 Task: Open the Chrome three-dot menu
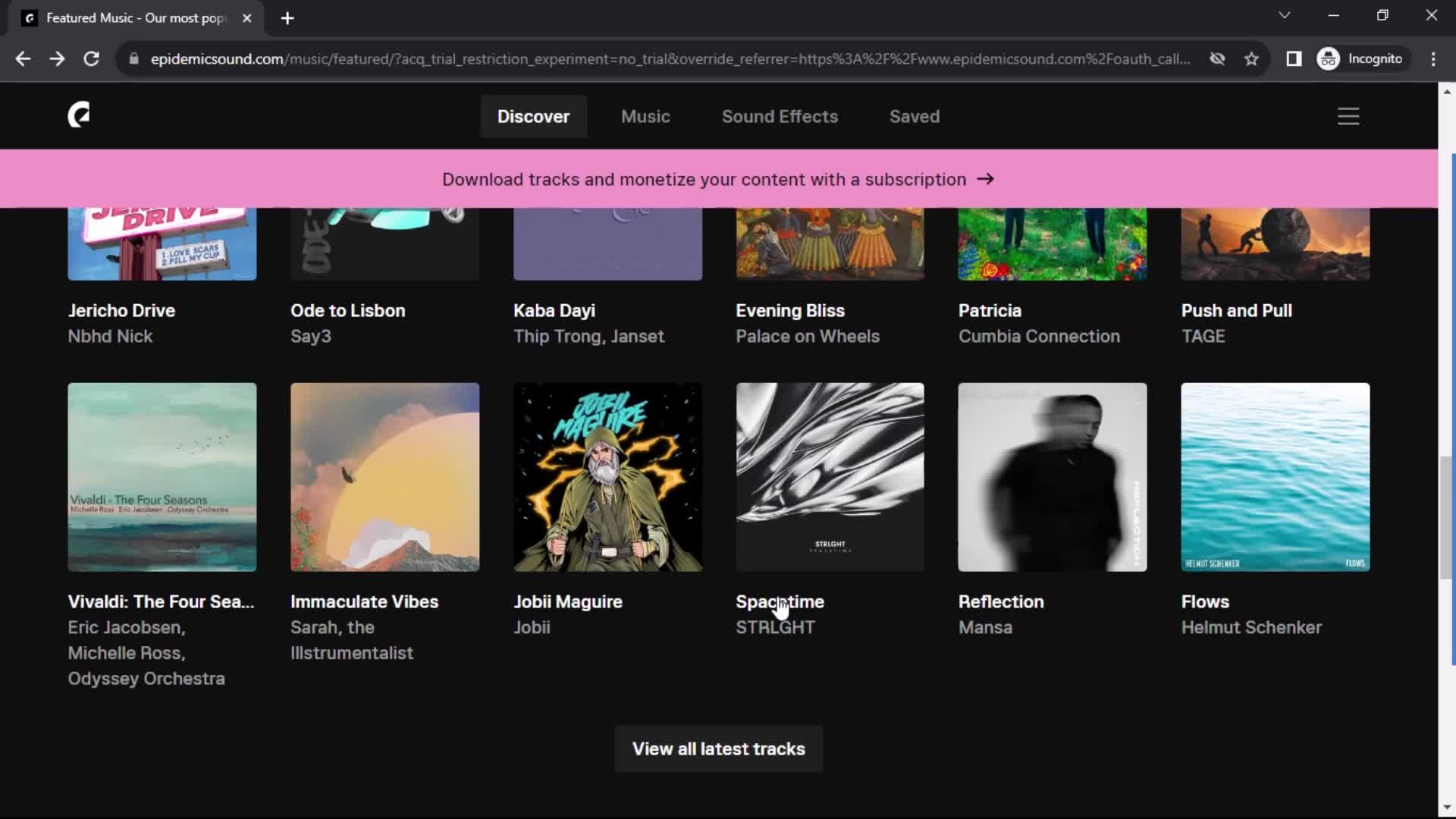tap(1432, 58)
